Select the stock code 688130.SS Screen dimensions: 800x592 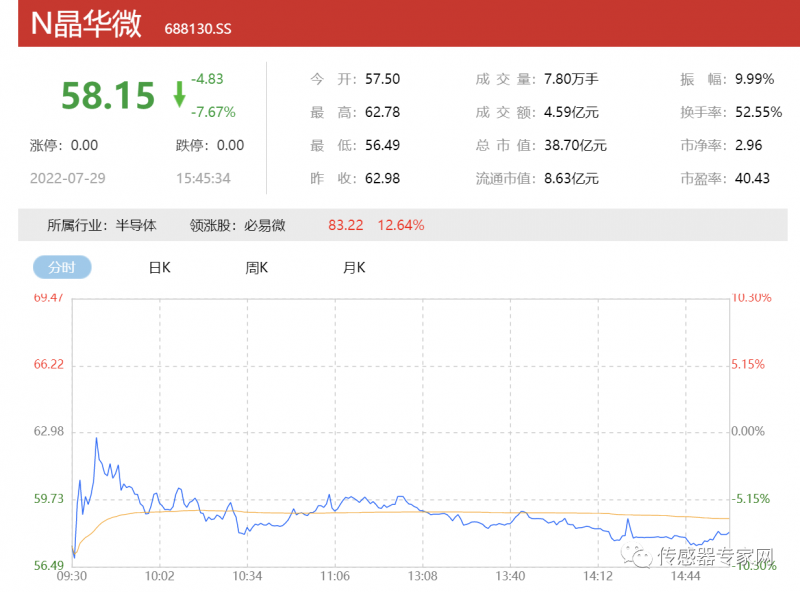tap(196, 28)
